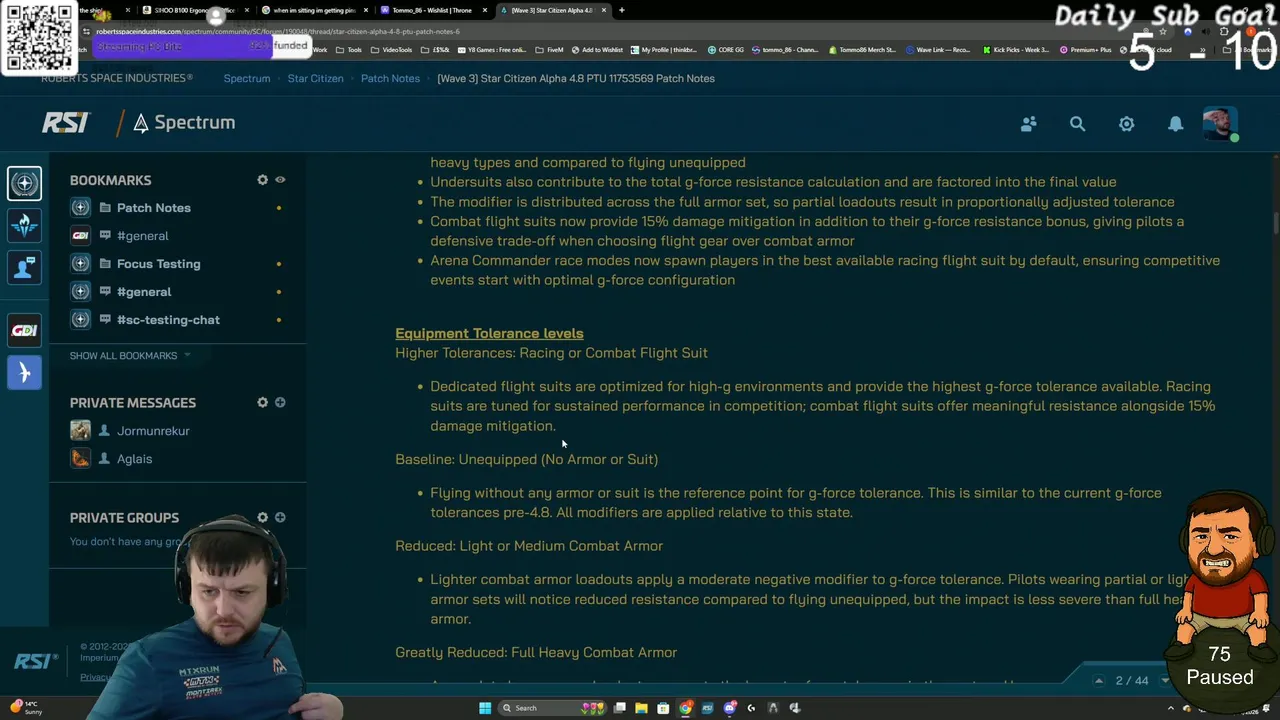Image resolution: width=1280 pixels, height=720 pixels.
Task: Click the RSI logo in Spectrum header
Action: [66, 122]
